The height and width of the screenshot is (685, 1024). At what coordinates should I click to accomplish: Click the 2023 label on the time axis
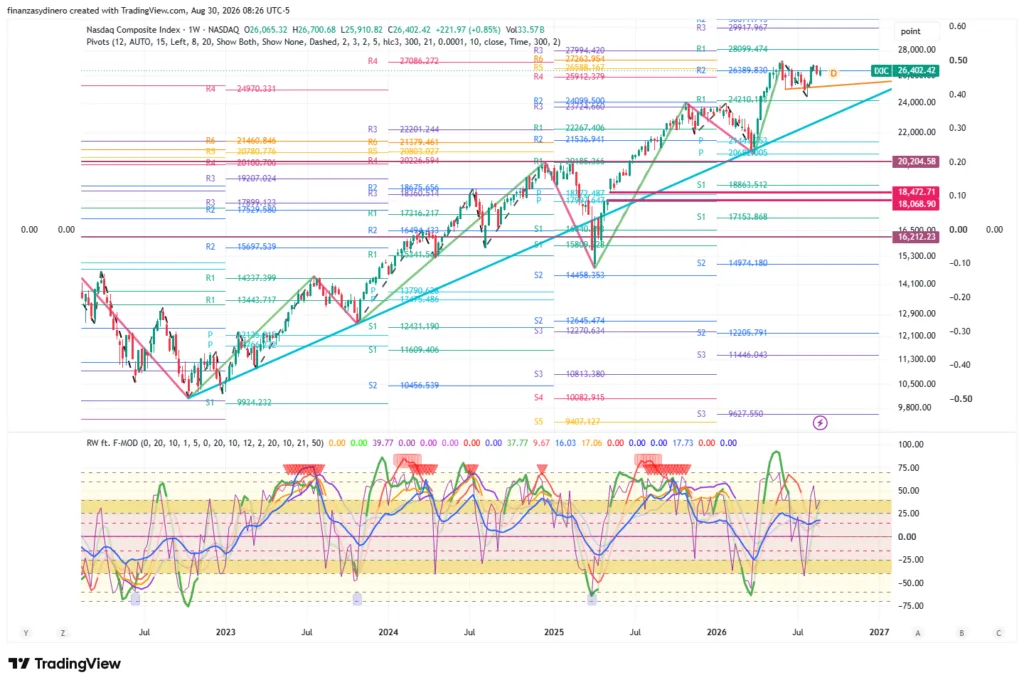225,632
